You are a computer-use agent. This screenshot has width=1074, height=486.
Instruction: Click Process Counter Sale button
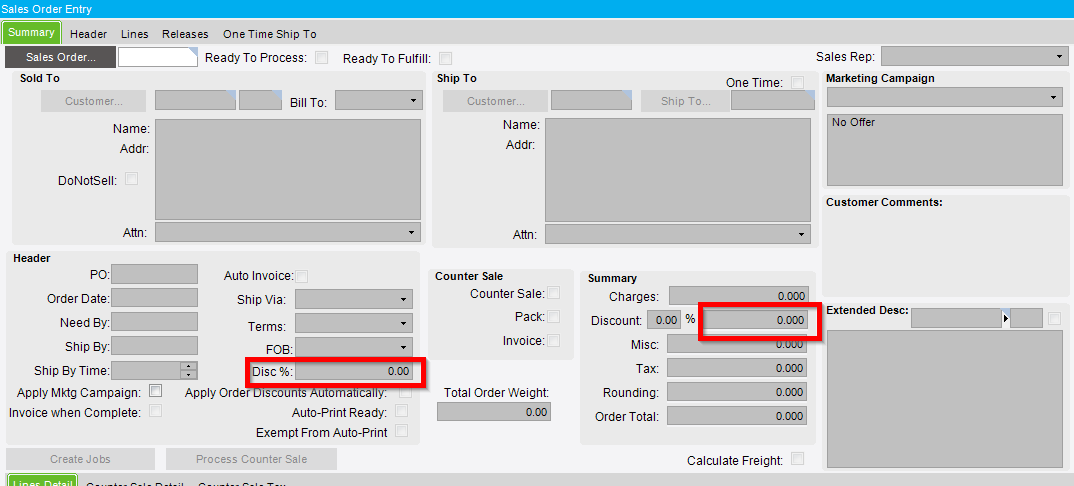pyautogui.click(x=251, y=459)
